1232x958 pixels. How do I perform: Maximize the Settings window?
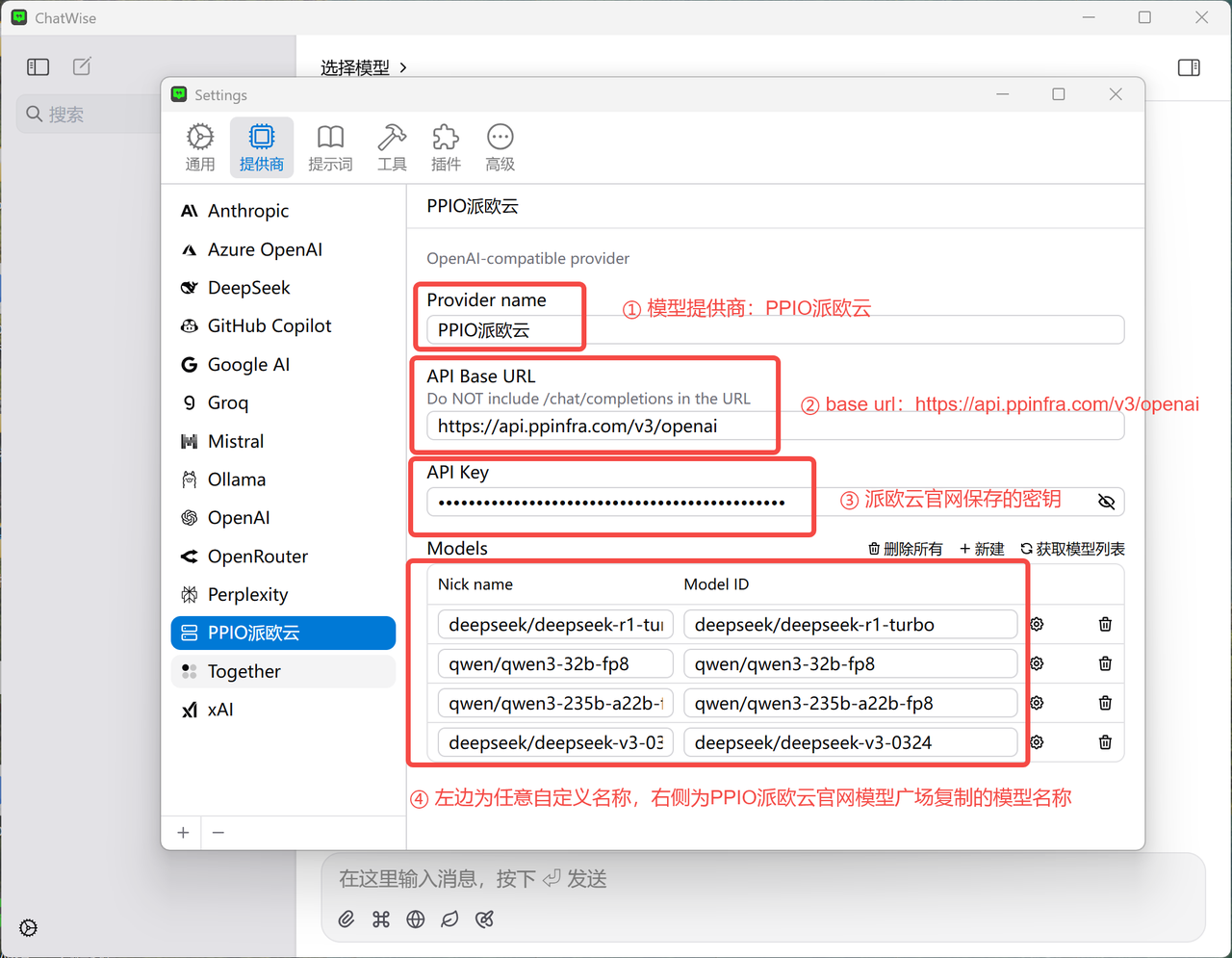[1059, 94]
